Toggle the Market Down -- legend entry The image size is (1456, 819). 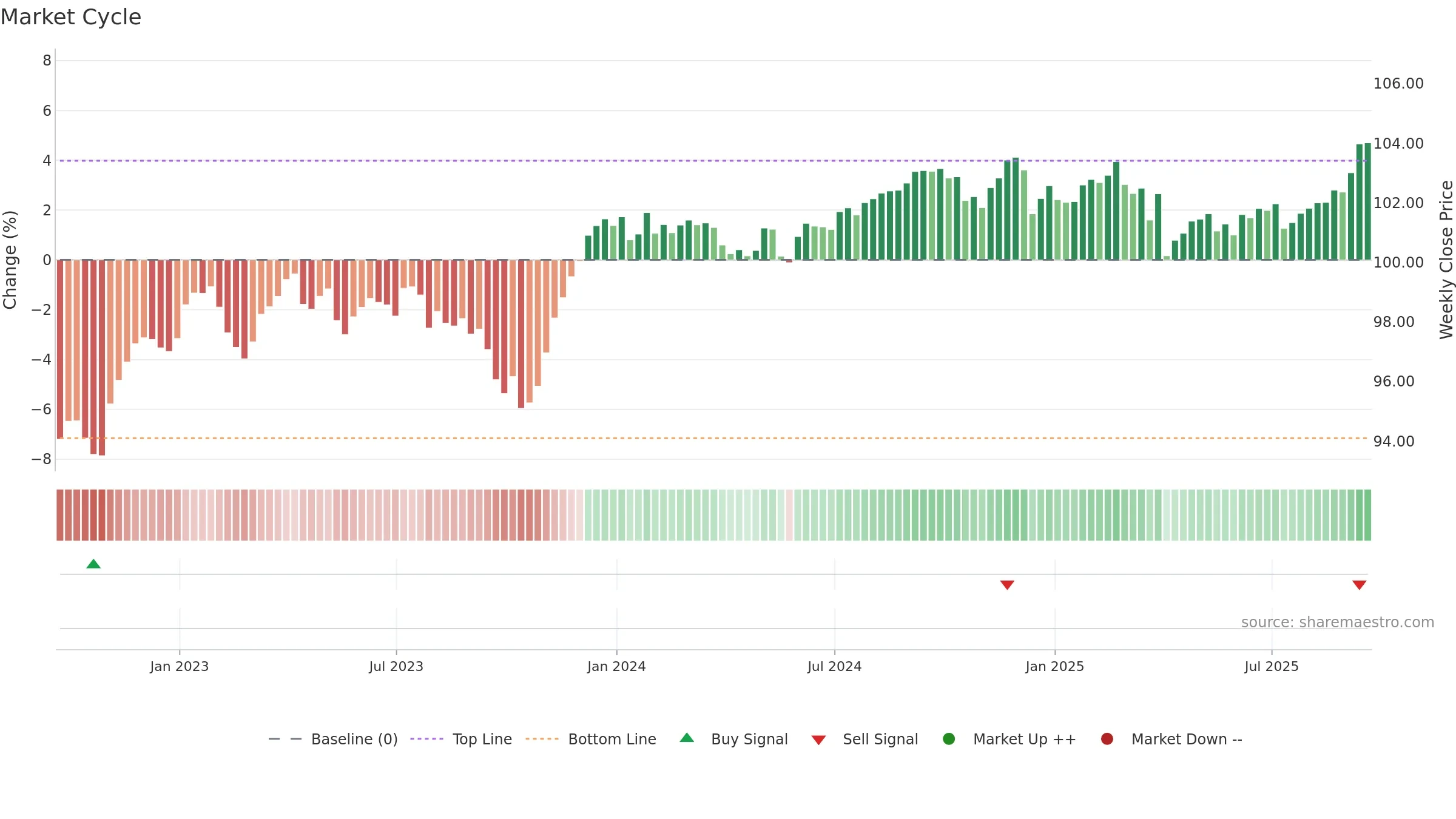click(x=1171, y=740)
